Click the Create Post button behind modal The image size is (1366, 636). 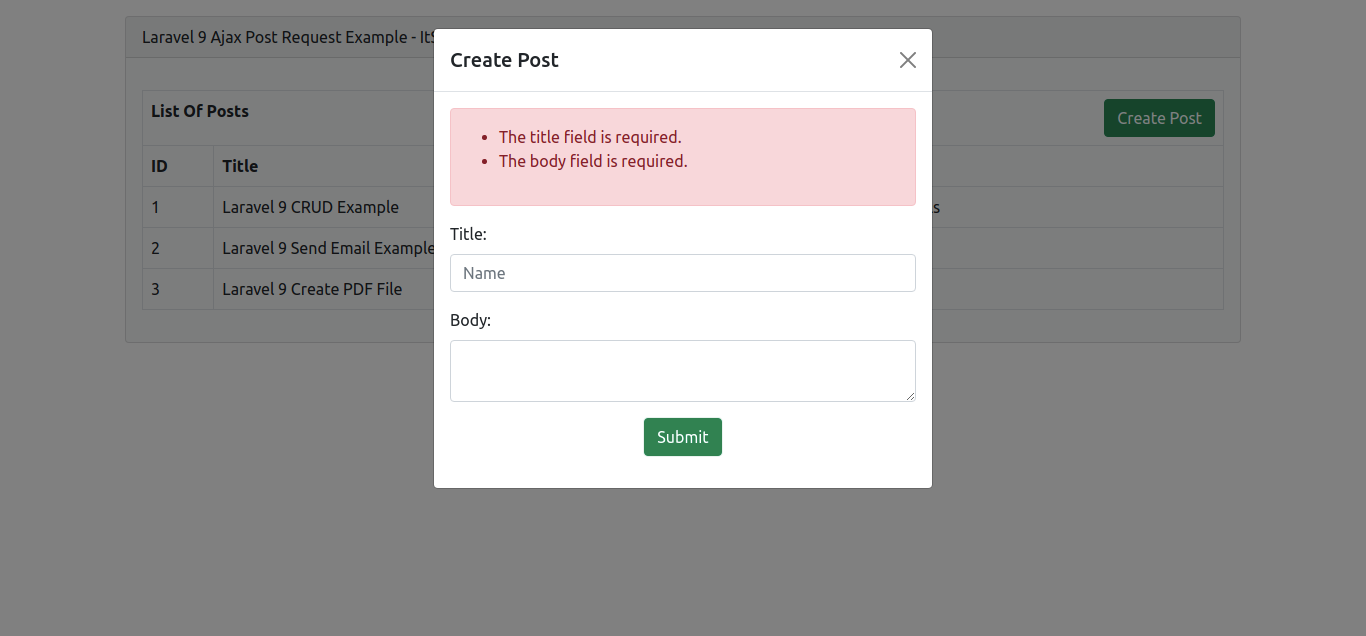point(1158,118)
